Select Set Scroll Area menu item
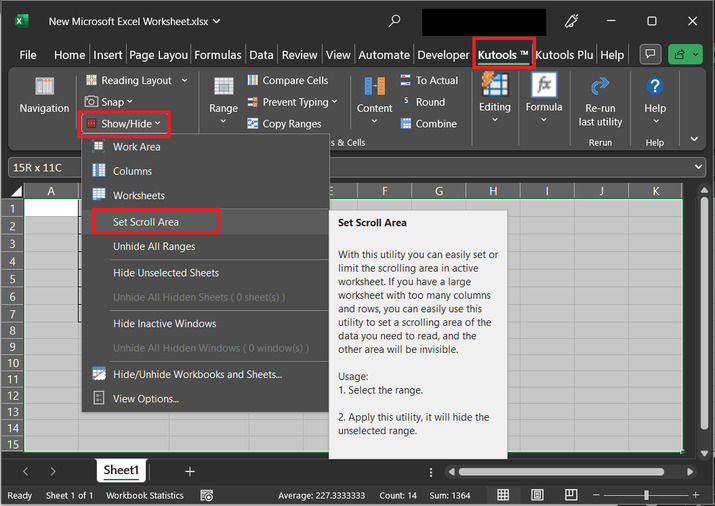 coord(146,221)
